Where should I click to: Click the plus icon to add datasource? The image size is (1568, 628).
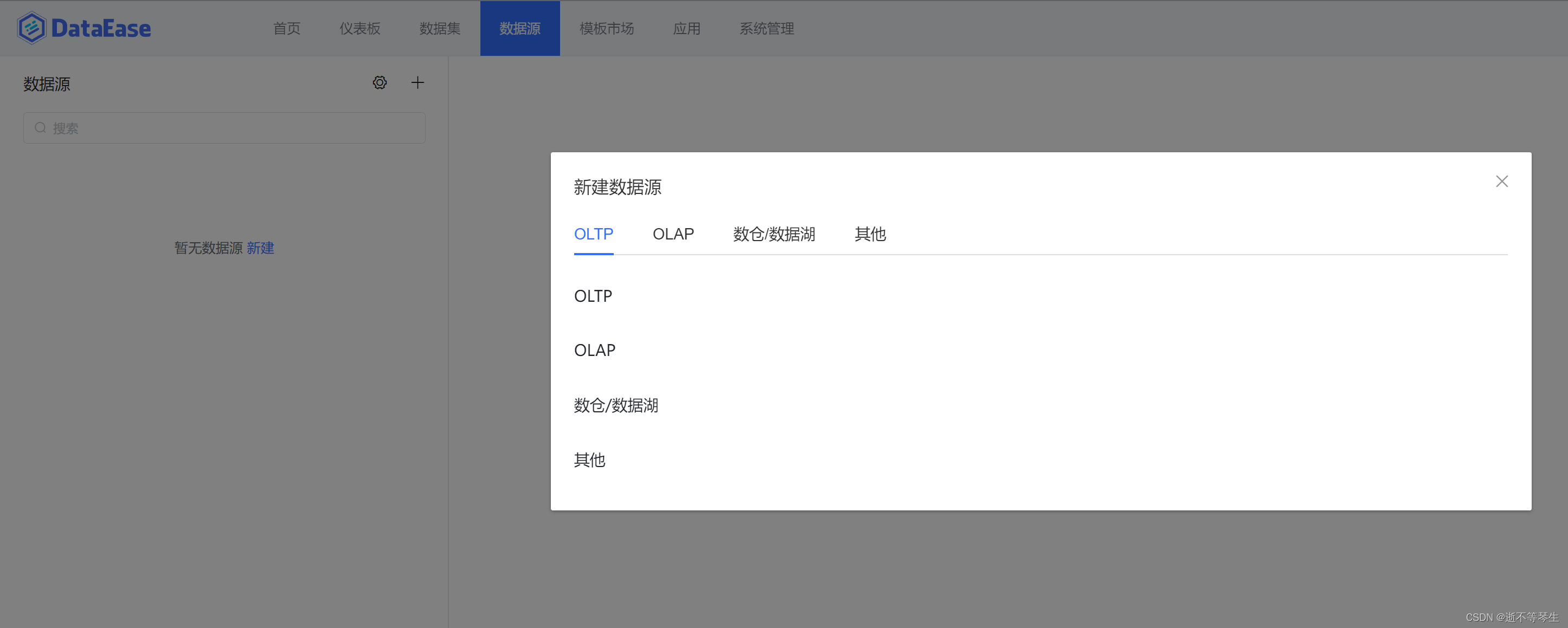coord(417,83)
